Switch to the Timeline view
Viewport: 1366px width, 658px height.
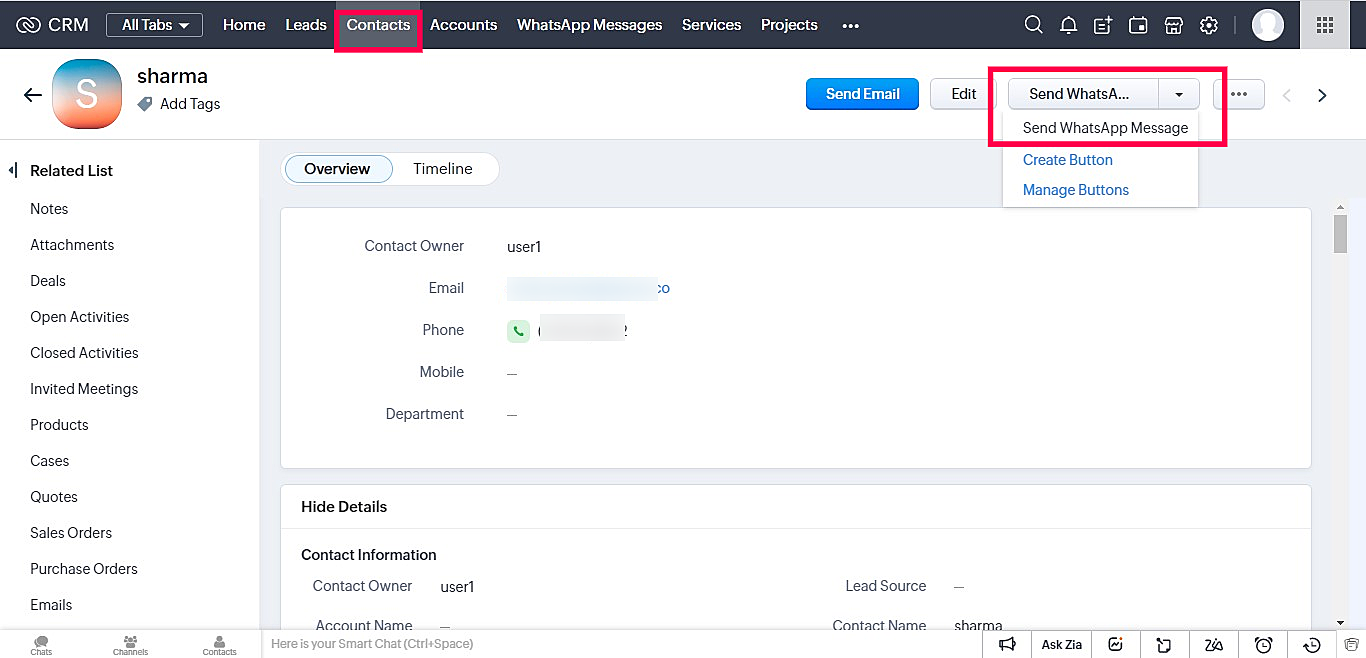click(x=442, y=169)
